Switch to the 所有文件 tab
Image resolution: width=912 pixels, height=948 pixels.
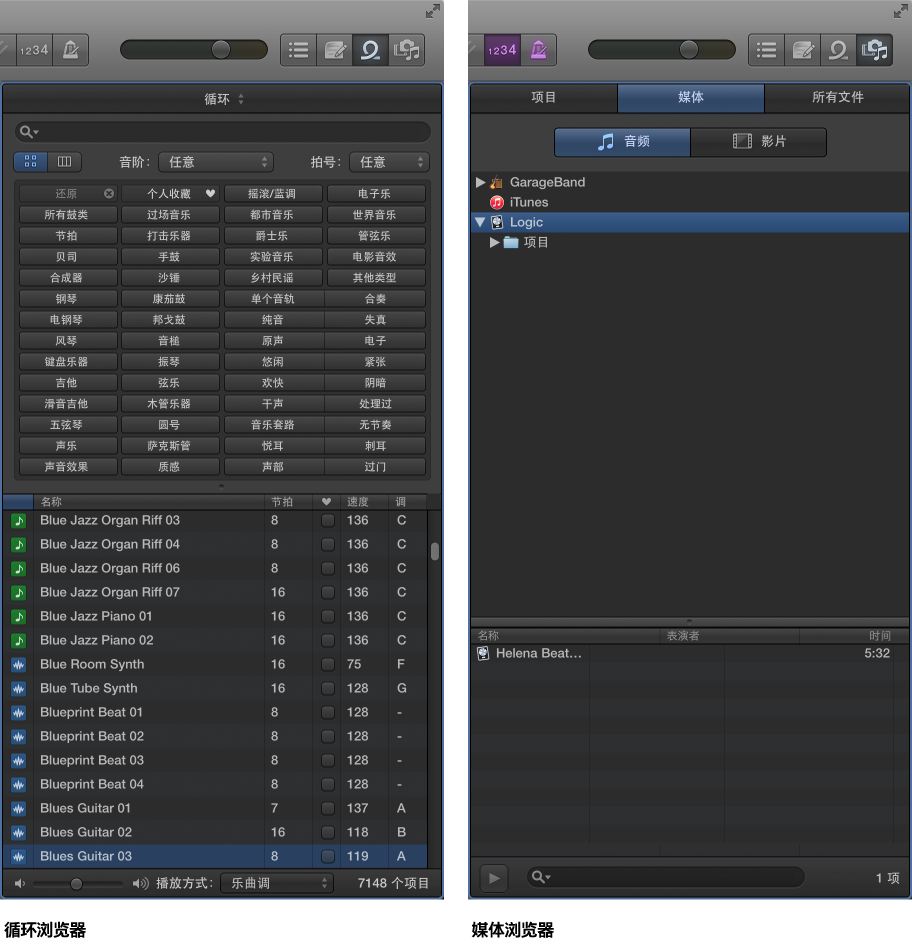[837, 97]
